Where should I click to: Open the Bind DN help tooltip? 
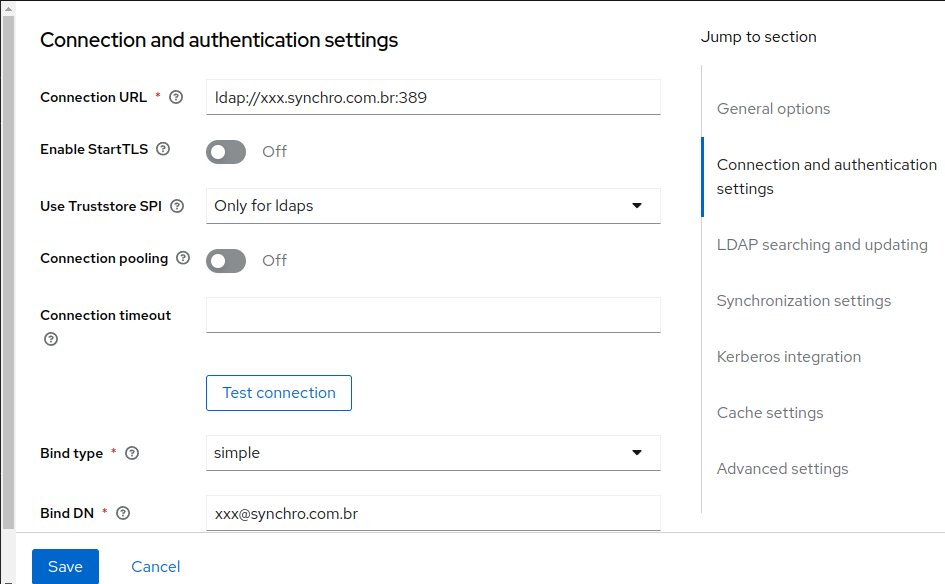click(x=122, y=513)
